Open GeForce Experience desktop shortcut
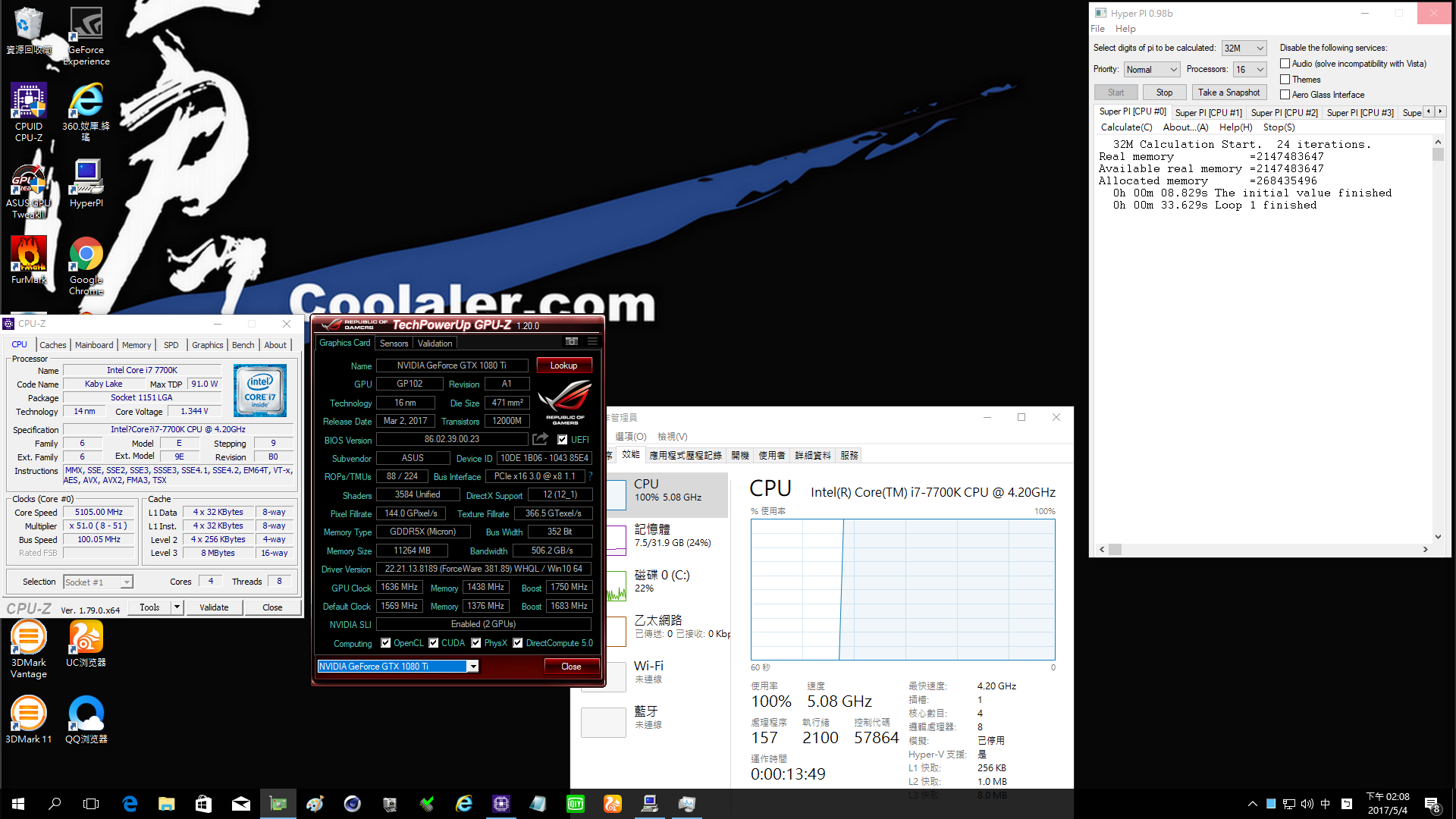 coord(86,36)
